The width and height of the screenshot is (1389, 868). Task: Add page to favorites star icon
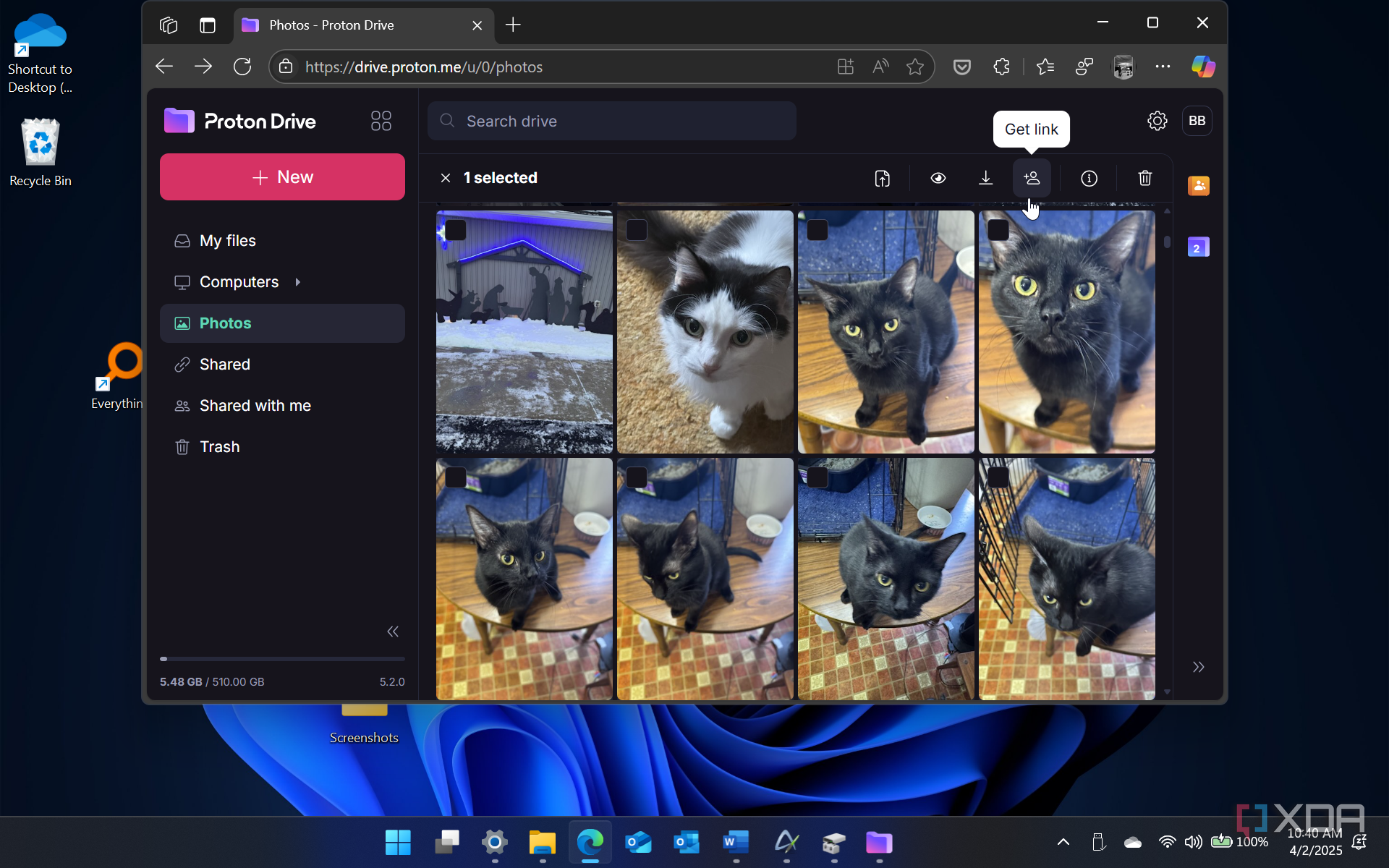pos(915,67)
